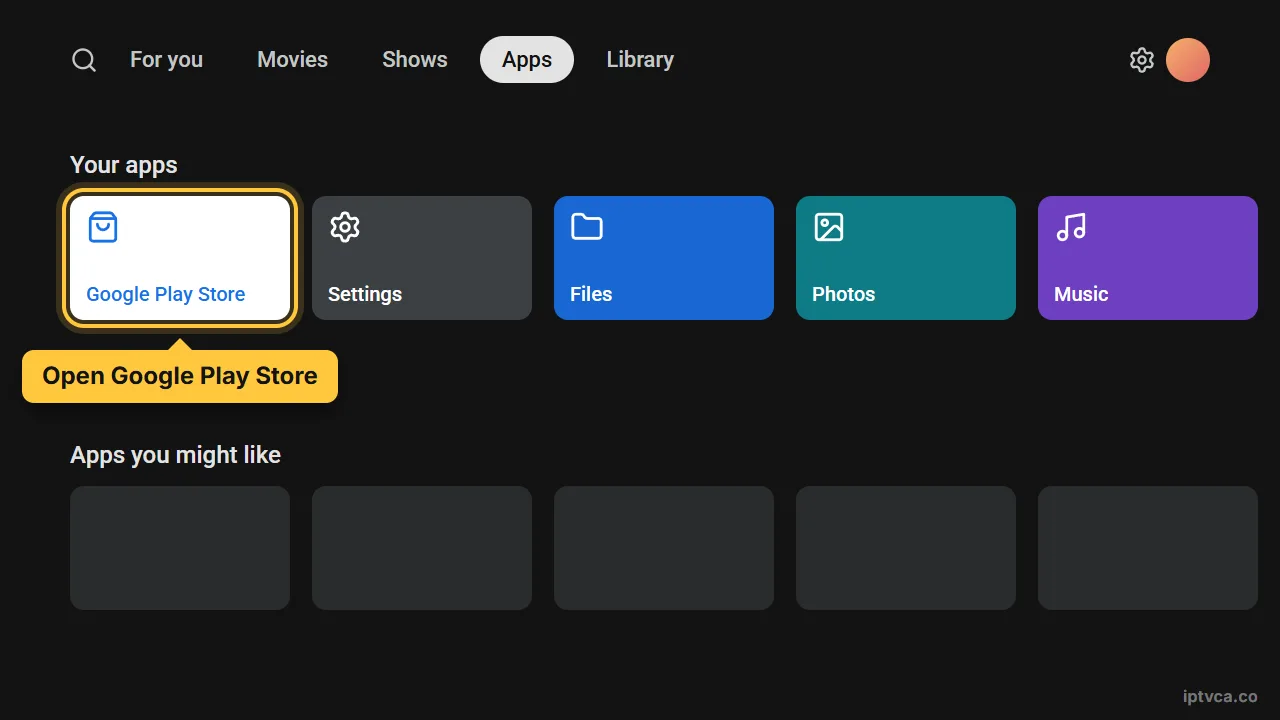Go to the Library tab
This screenshot has height=720, width=1280.
point(640,60)
